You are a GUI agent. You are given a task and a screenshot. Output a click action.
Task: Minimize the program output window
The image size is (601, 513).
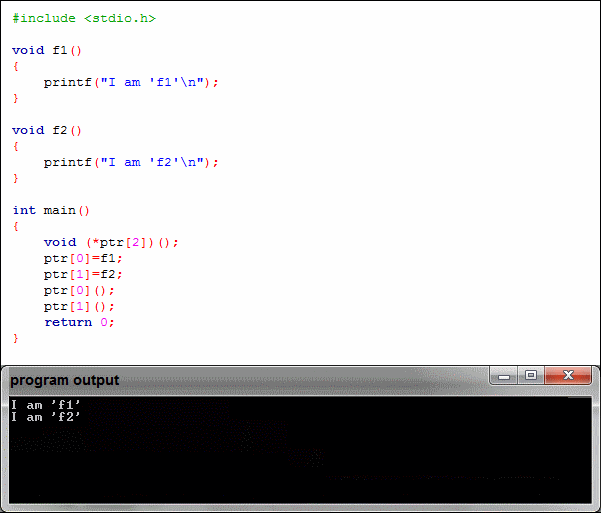click(x=504, y=375)
